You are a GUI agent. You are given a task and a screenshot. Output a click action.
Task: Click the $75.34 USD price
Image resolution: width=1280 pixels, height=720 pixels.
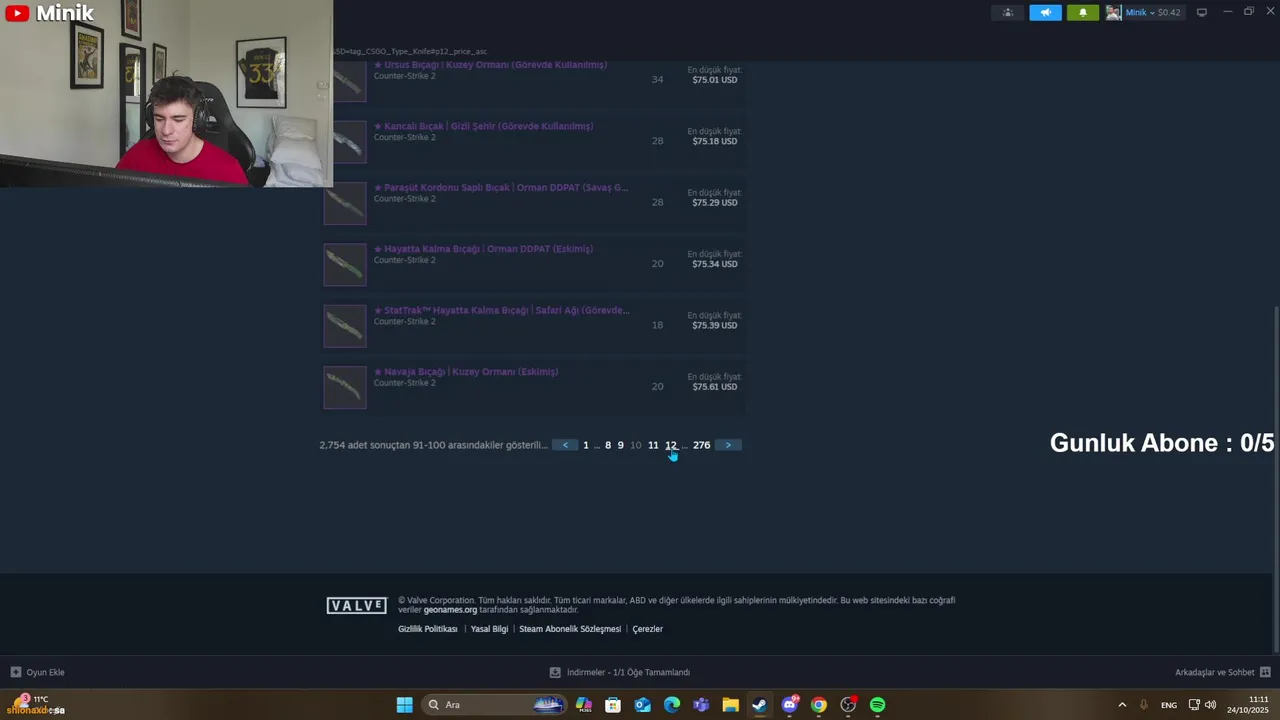(x=715, y=264)
